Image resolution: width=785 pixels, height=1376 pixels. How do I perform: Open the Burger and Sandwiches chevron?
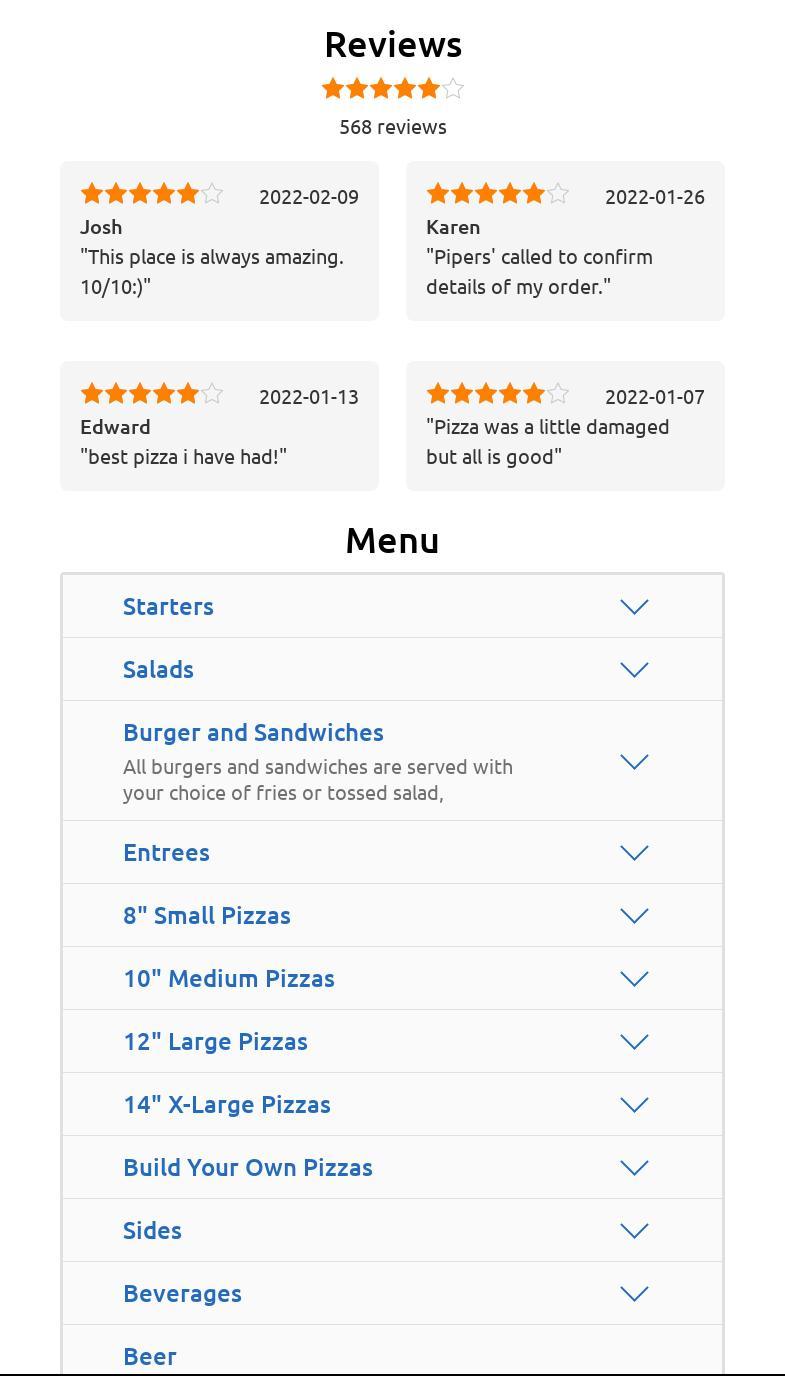click(634, 762)
